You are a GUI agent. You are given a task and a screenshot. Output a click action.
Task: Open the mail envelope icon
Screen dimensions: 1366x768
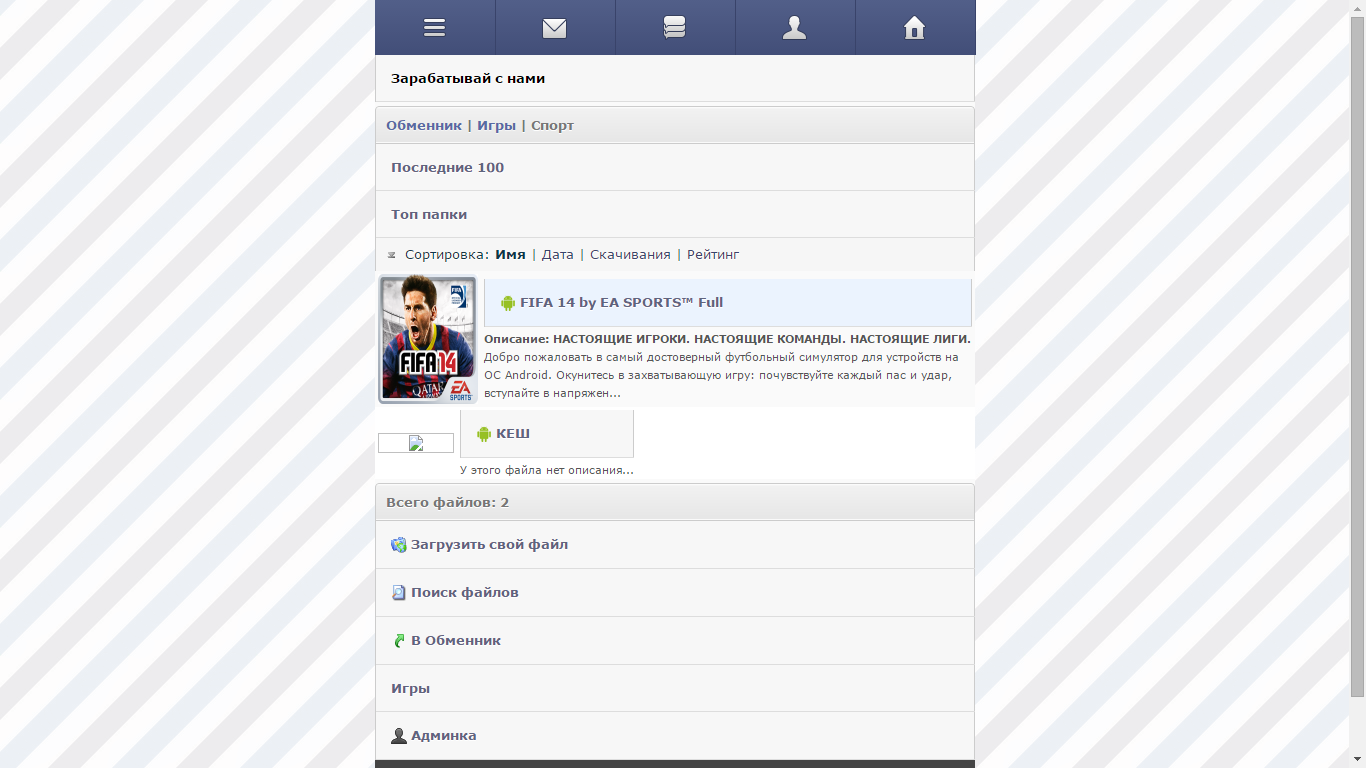point(554,28)
